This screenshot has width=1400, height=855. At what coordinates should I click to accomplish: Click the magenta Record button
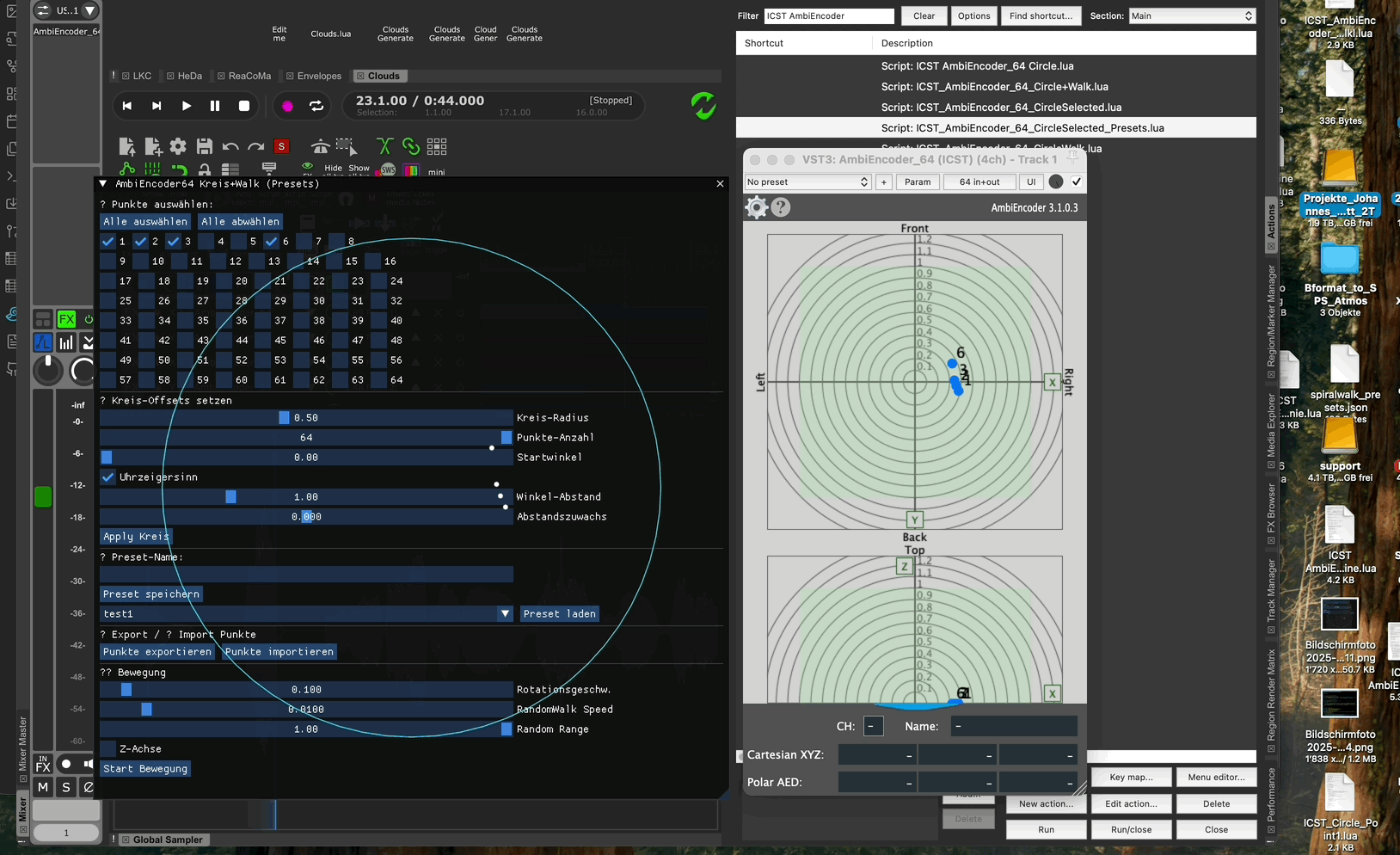[287, 106]
